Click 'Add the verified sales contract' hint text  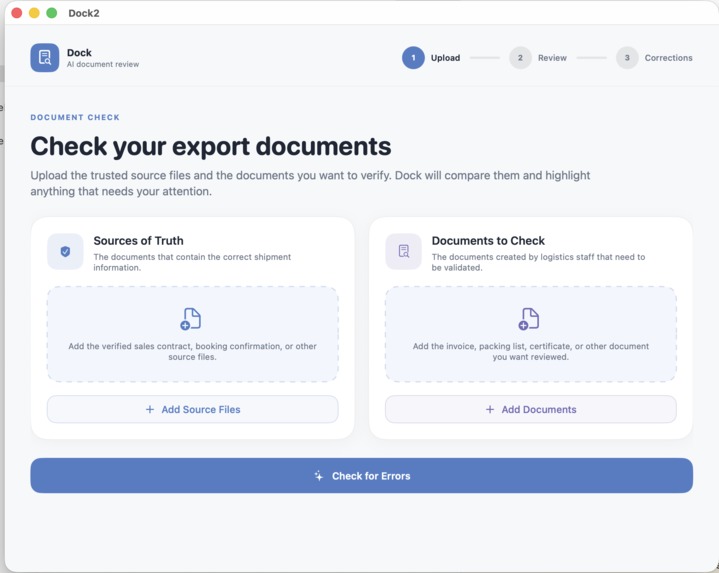coord(193,351)
